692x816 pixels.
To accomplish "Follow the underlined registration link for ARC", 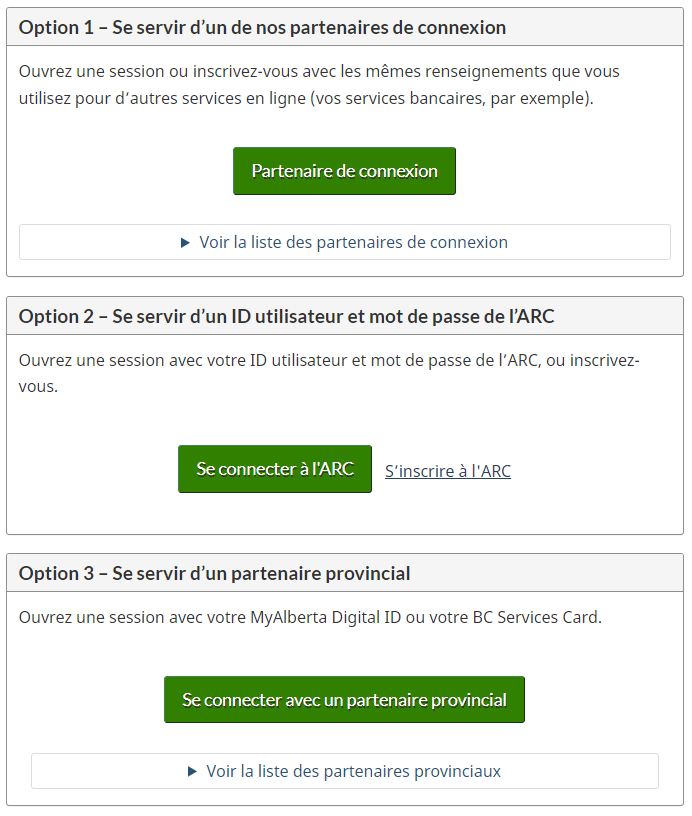I will 448,470.
